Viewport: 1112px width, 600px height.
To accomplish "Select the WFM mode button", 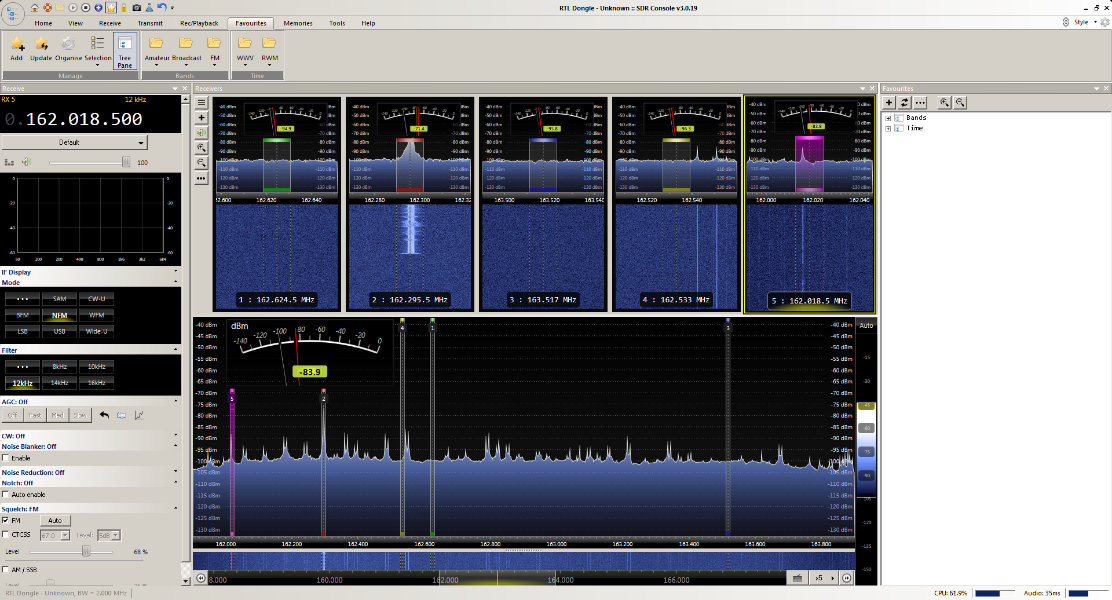I will [96, 315].
